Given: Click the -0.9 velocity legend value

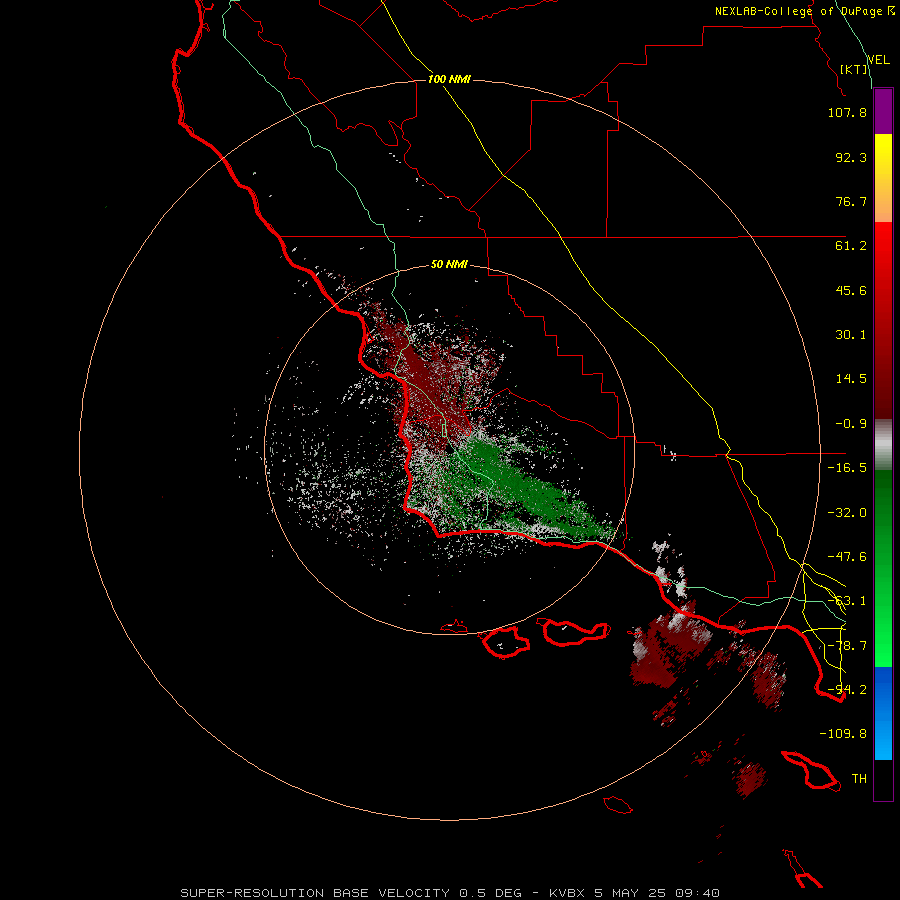Looking at the screenshot, I should (x=851, y=424).
